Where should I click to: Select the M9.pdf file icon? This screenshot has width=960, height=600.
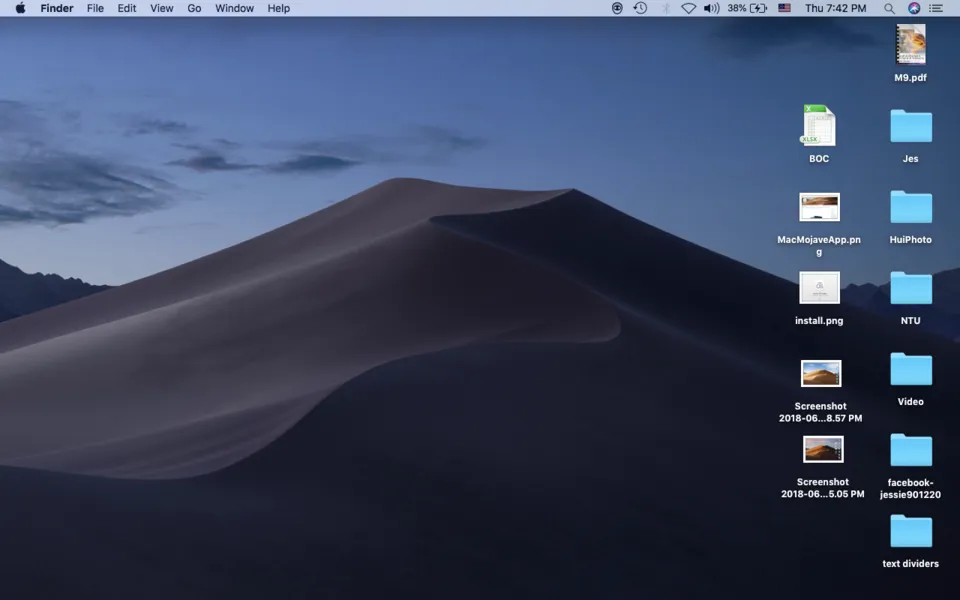coord(910,44)
